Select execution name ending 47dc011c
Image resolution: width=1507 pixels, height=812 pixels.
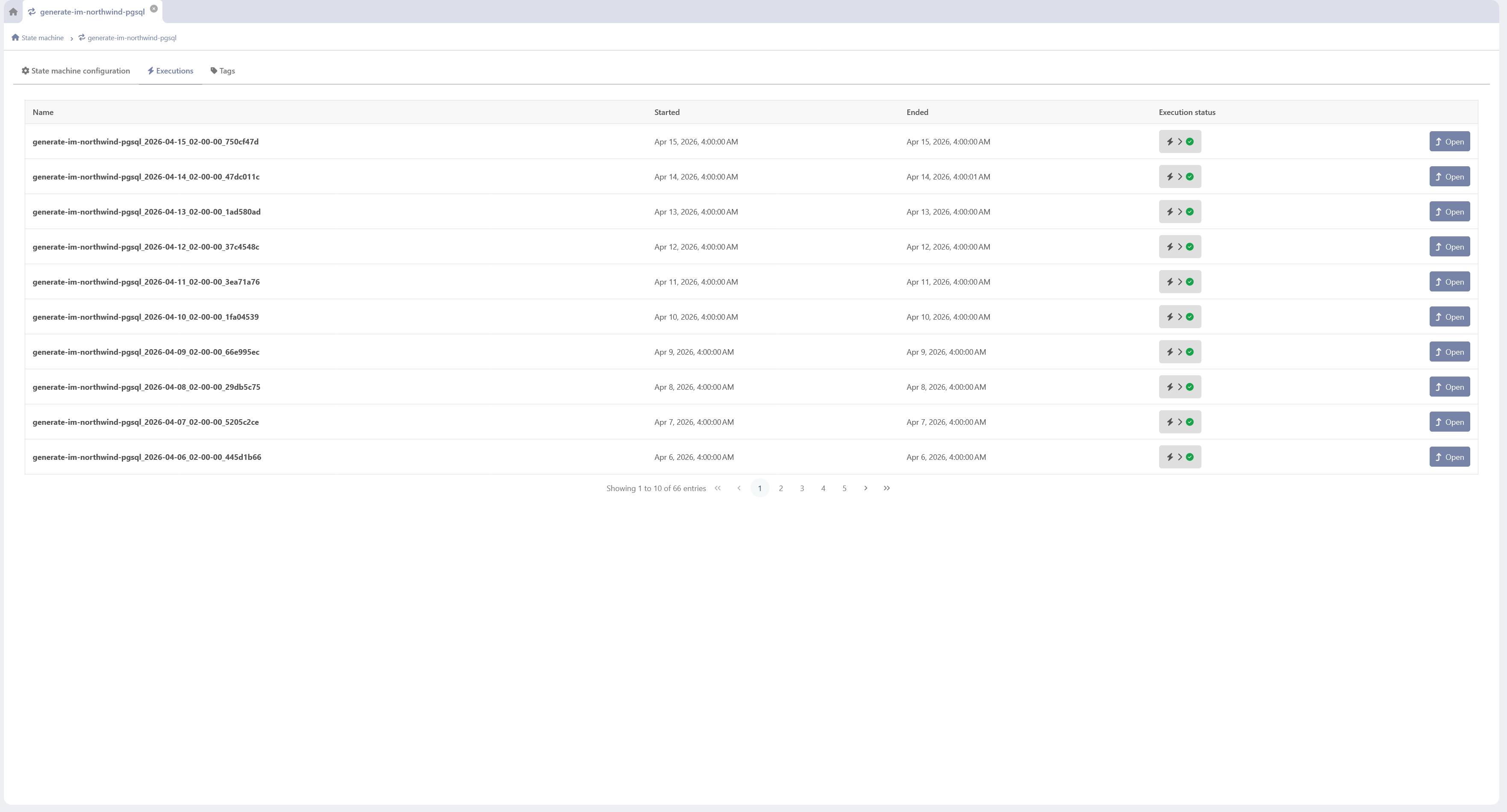[x=146, y=177]
